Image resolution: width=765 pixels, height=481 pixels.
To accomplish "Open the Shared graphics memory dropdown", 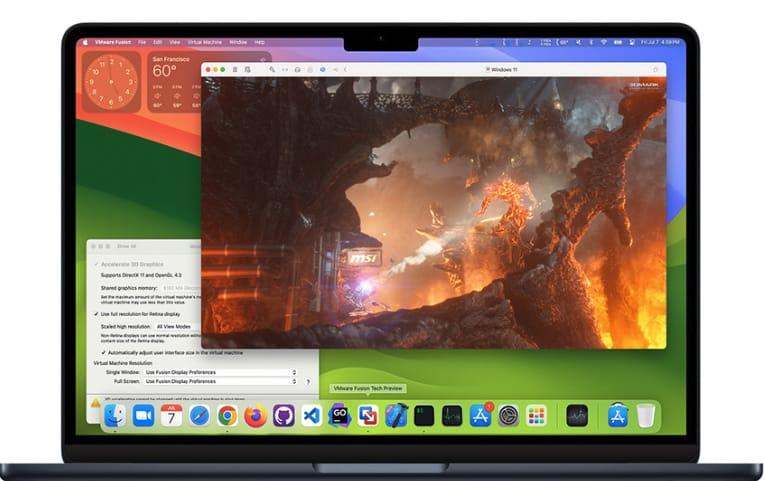I will click(181, 288).
